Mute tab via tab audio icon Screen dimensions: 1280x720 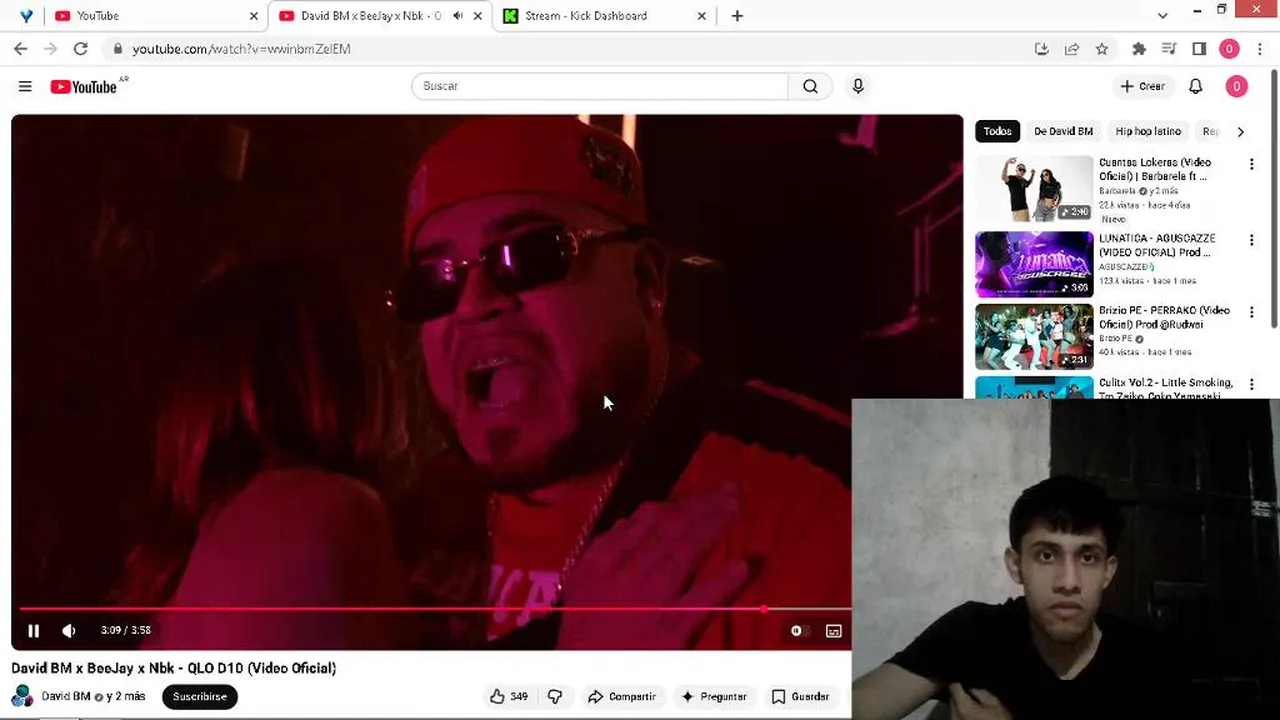point(458,16)
